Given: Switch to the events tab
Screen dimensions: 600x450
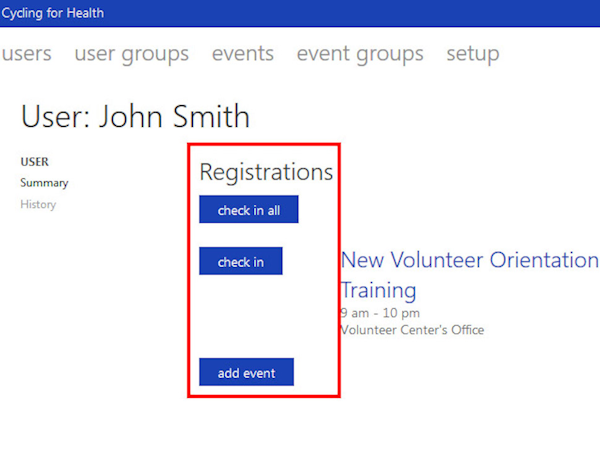Looking at the screenshot, I should coord(242,54).
